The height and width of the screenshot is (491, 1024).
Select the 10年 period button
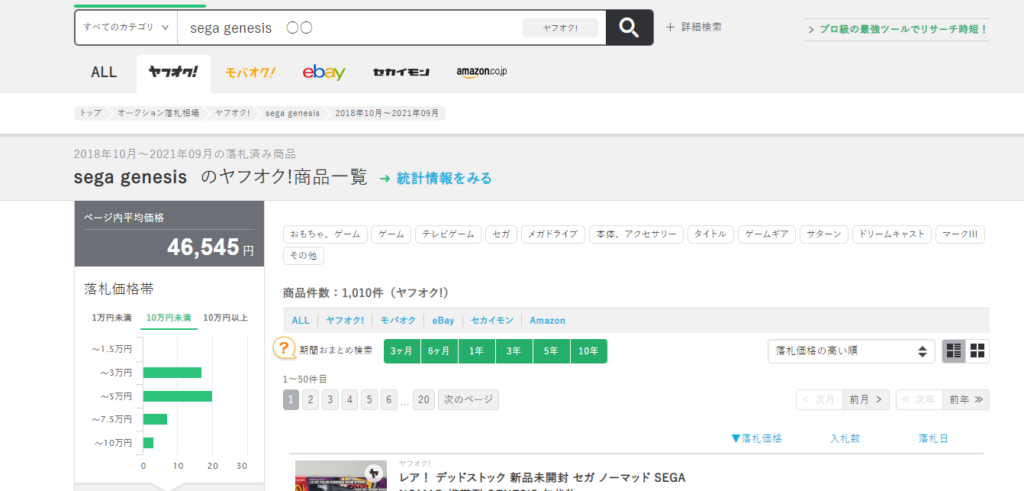(x=588, y=351)
